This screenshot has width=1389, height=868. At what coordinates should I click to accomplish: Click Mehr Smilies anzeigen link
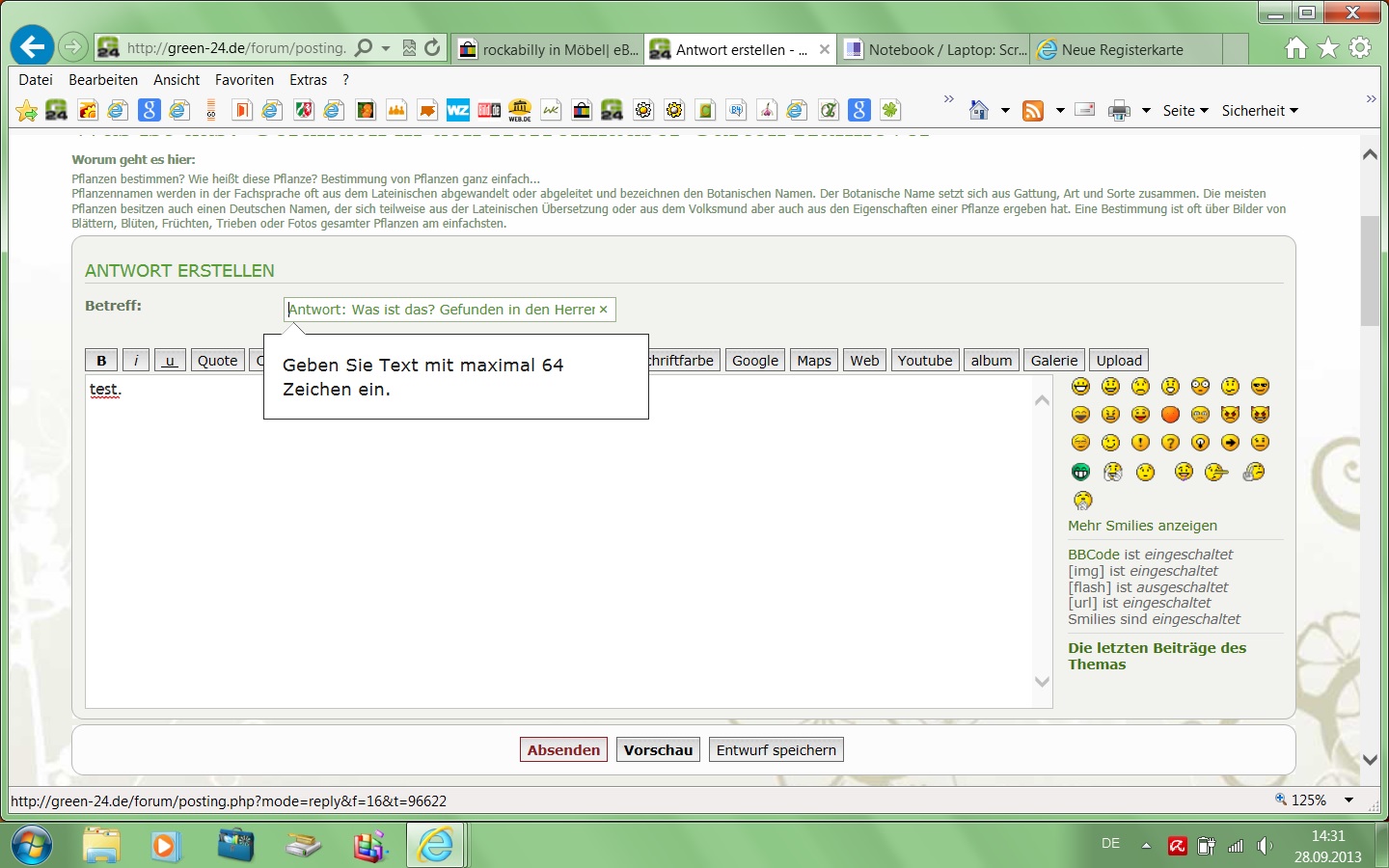[1142, 526]
